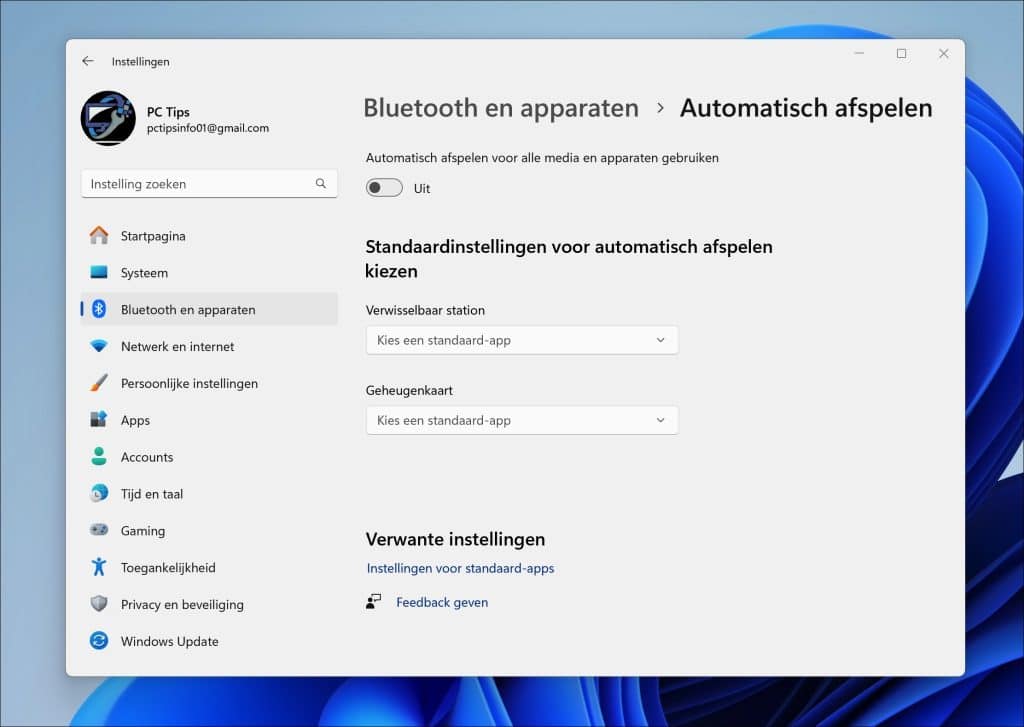Click the back arrow icon

click(x=88, y=61)
